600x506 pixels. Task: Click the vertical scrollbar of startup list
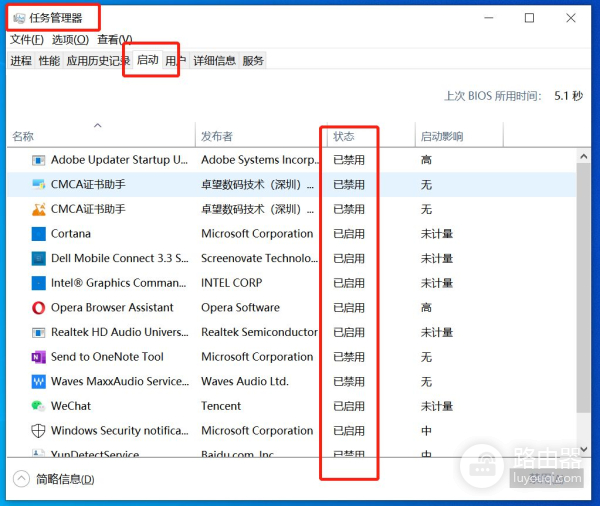click(x=584, y=300)
